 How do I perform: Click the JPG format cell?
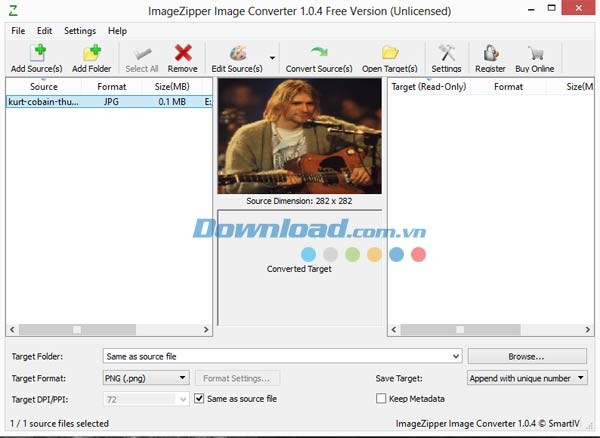111,102
